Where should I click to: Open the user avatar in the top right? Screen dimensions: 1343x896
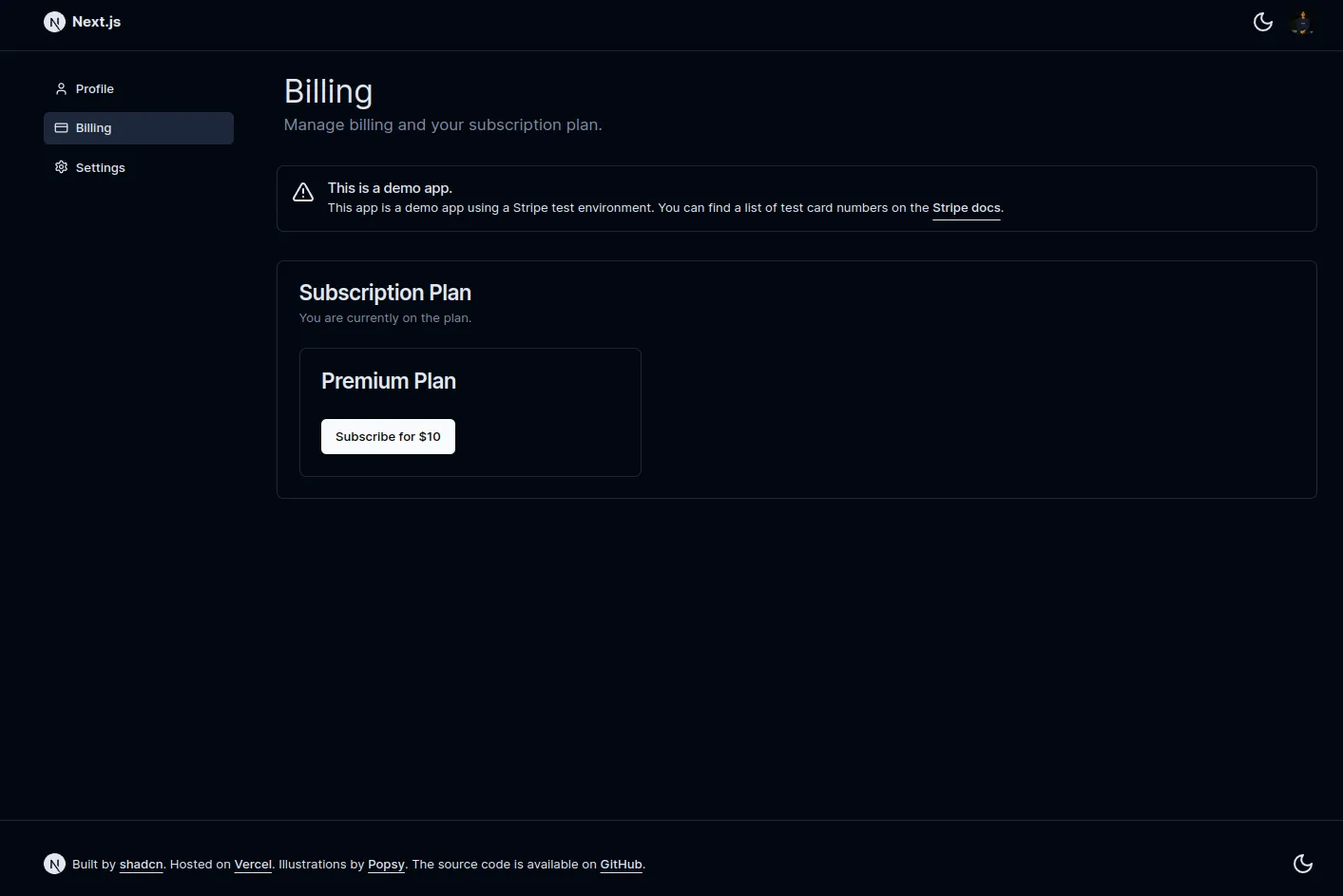coord(1301,22)
